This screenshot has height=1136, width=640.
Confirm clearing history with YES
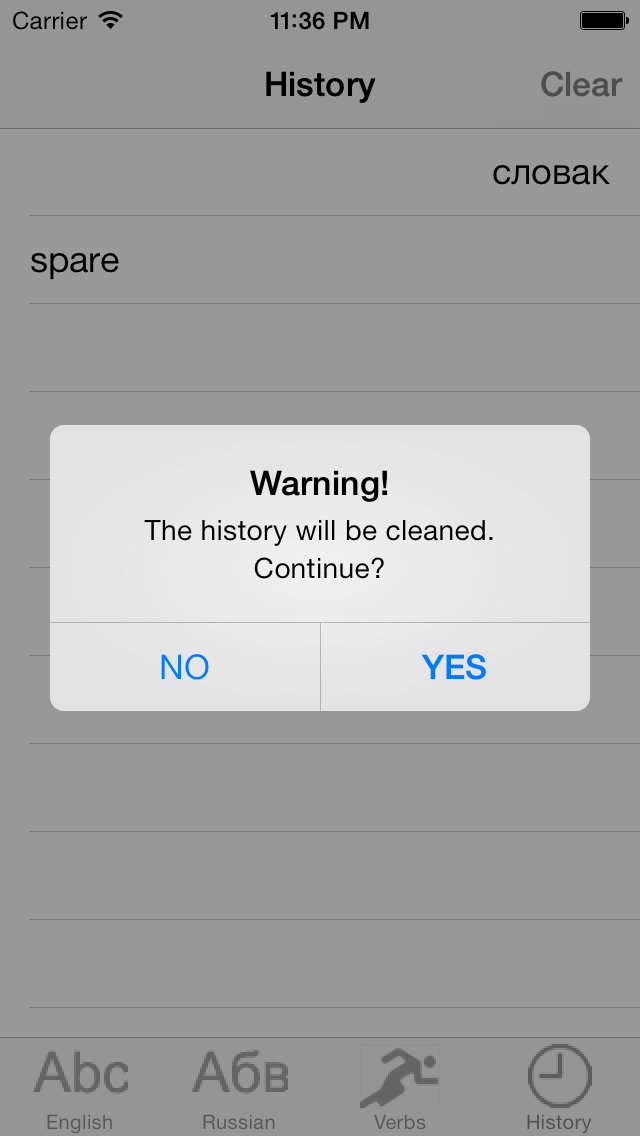(454, 667)
